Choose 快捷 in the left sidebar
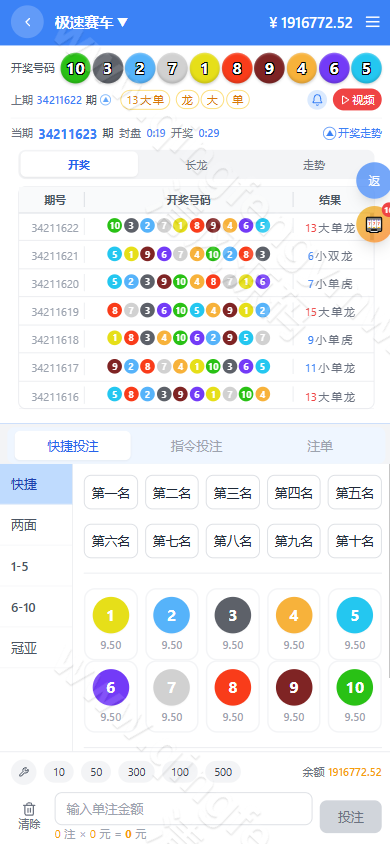 pos(36,484)
